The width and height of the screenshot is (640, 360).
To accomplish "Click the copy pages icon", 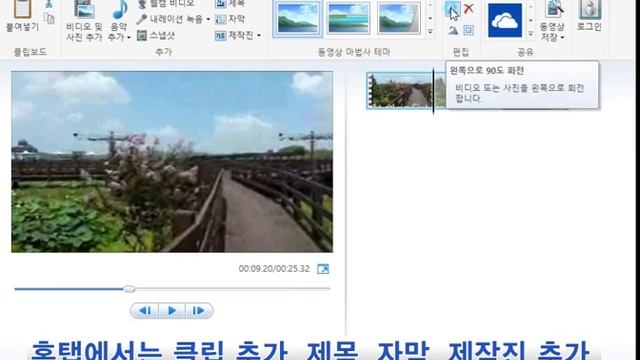I will [49, 18].
